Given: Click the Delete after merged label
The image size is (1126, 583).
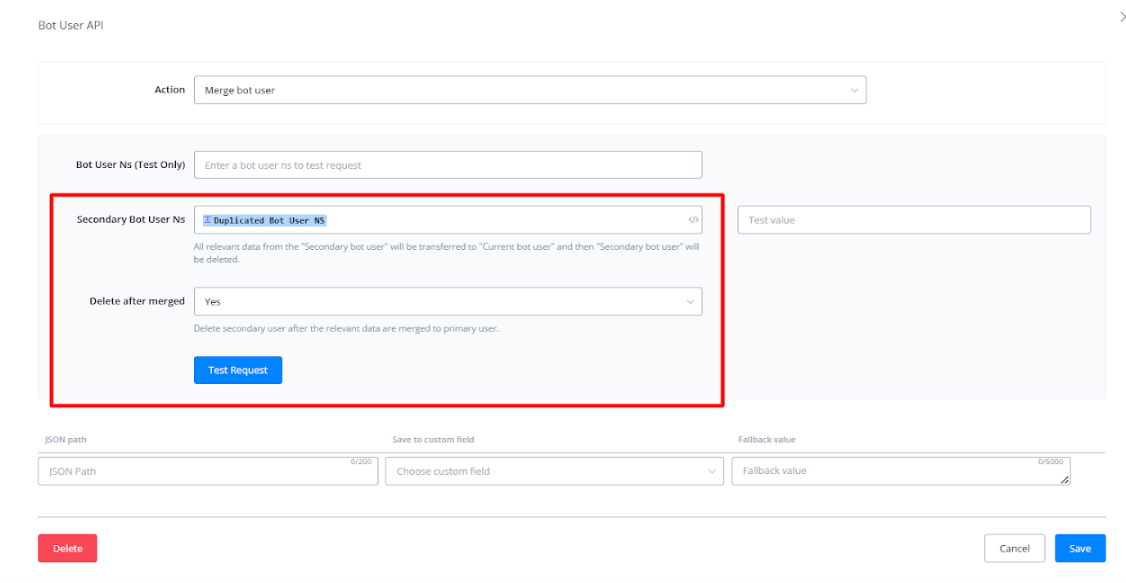Looking at the screenshot, I should coord(137,301).
